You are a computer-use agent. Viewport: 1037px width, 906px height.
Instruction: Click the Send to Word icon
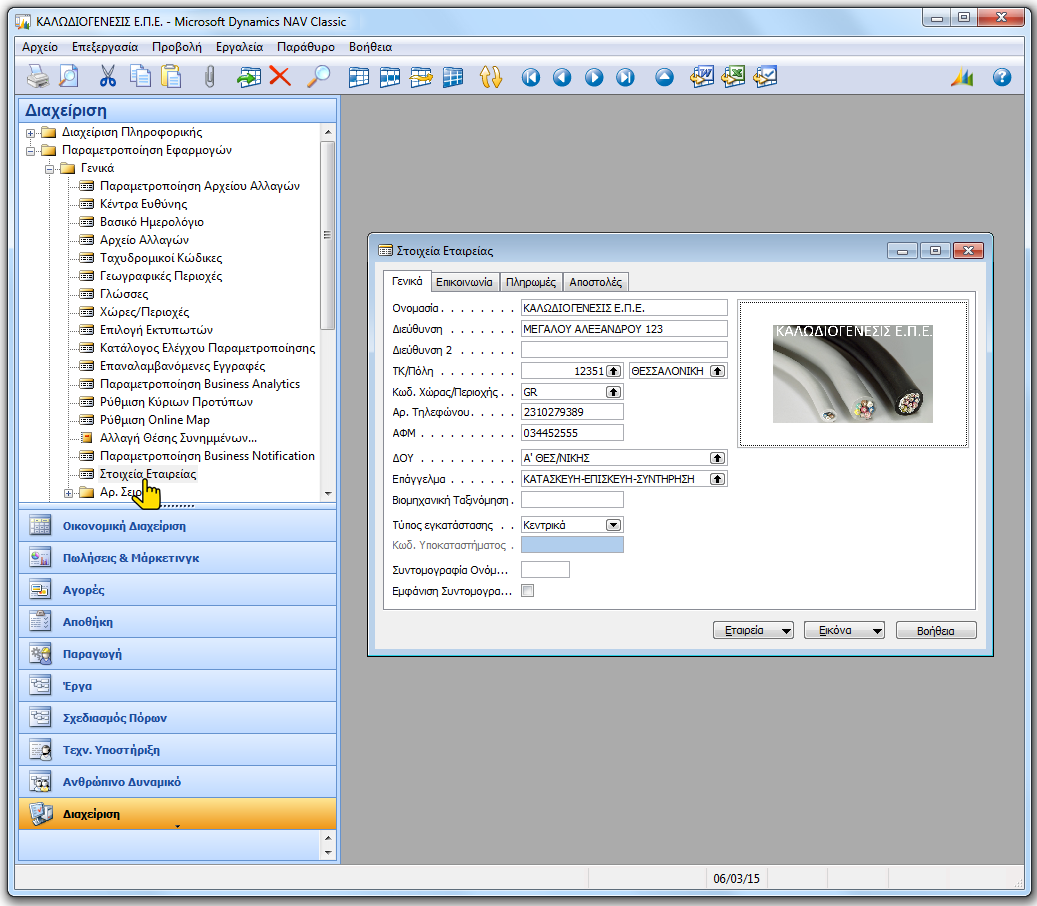pos(702,77)
